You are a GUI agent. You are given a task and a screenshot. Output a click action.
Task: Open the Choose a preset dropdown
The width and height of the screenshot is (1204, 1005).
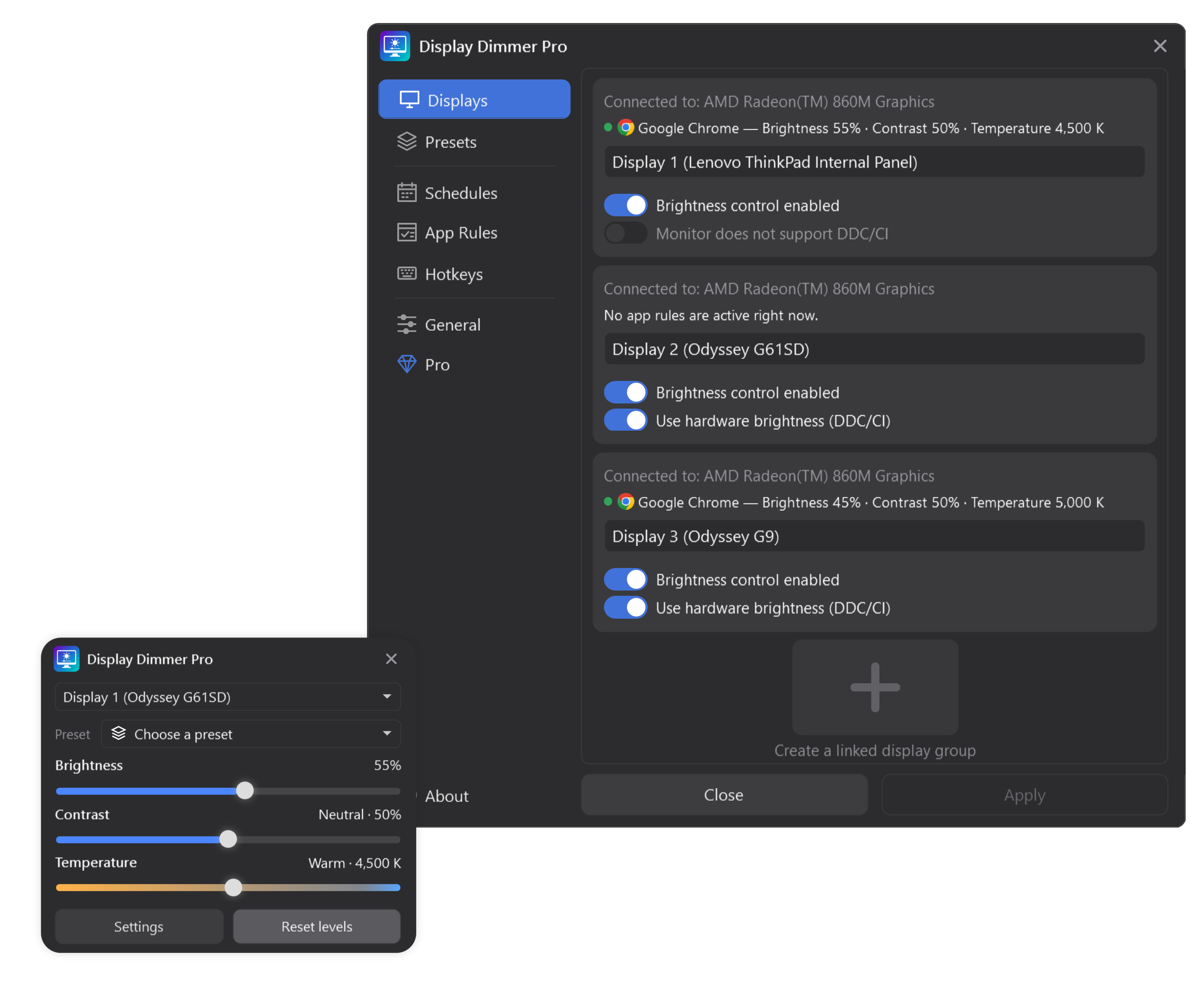(x=251, y=734)
